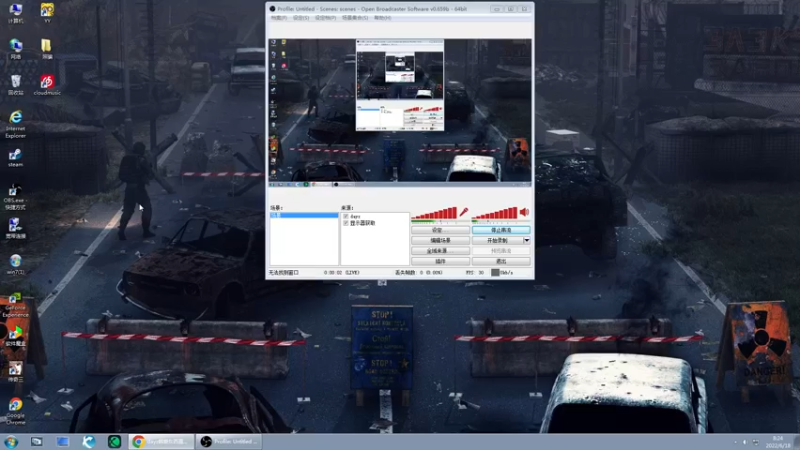Launch Internet Explorer from the desktop
Image resolution: width=800 pixels, height=450 pixels.
click(15, 124)
